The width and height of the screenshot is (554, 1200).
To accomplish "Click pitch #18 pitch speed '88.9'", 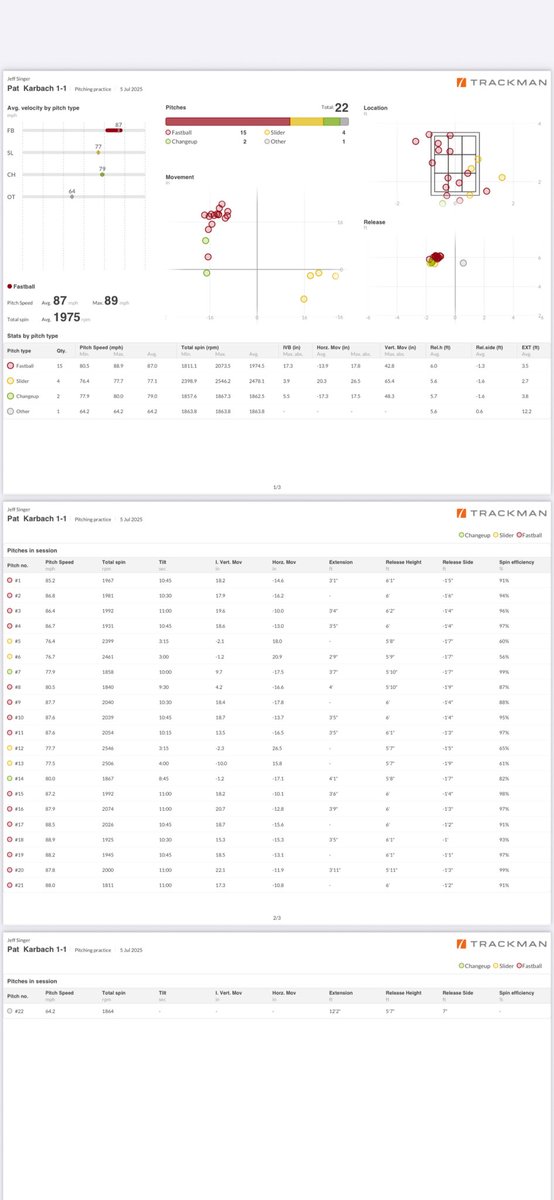I will (x=52, y=838).
